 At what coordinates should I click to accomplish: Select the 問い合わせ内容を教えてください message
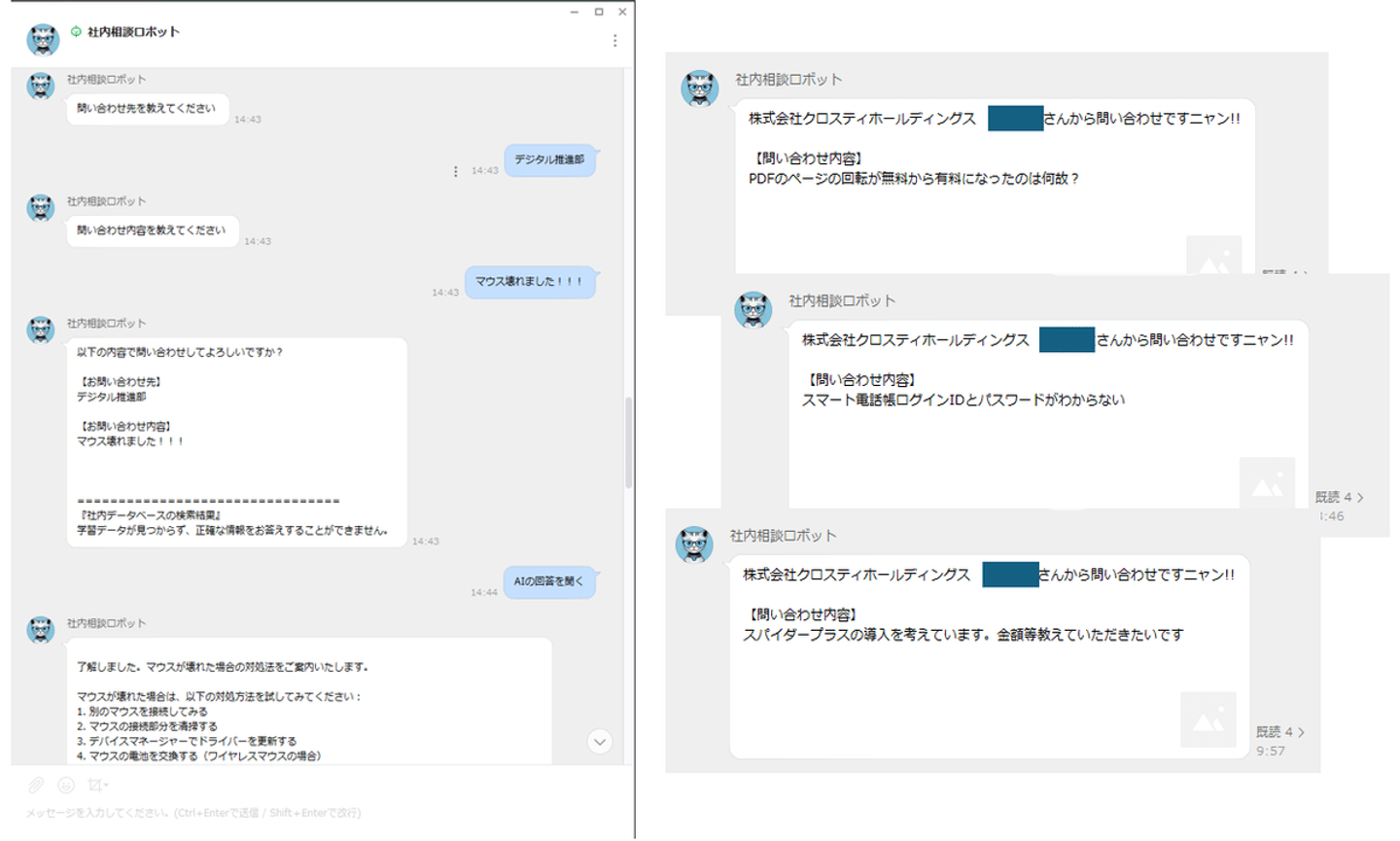152,230
